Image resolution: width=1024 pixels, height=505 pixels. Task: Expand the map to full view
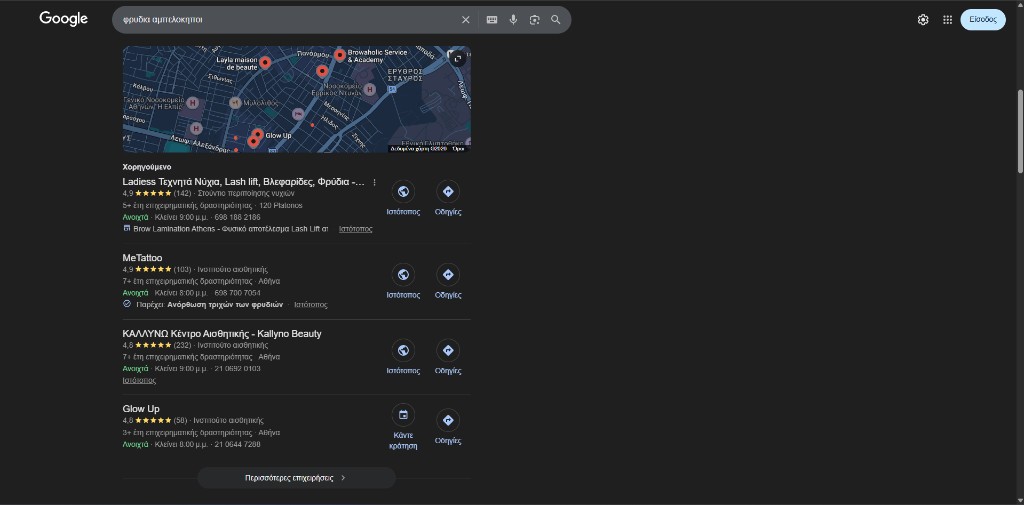(458, 59)
